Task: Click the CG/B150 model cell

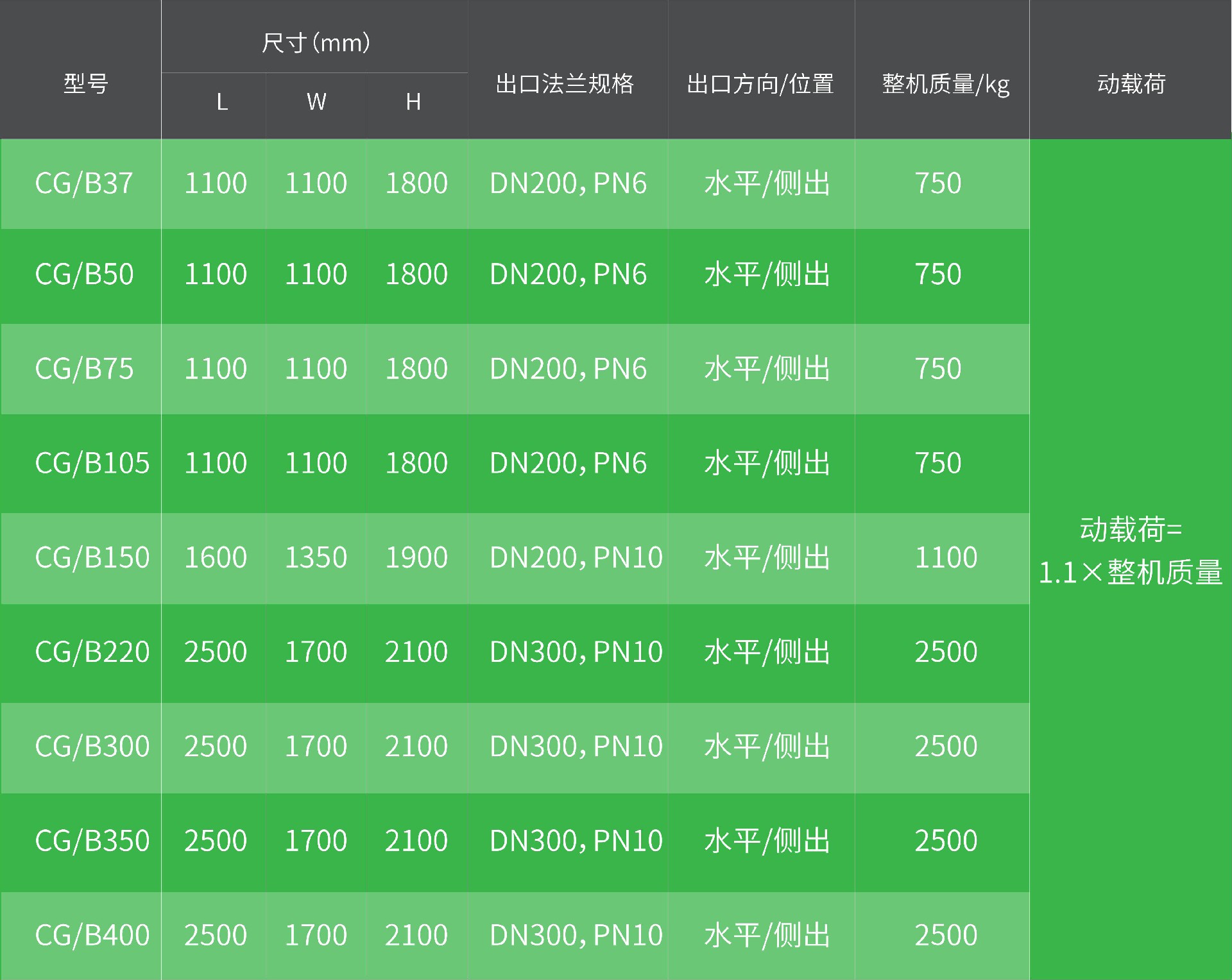Action: coord(92,557)
